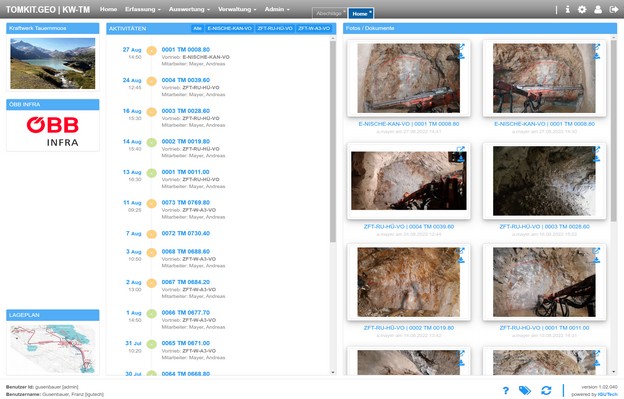Open ZFT-RU-HÜ-VO 0004 photo externally

pos(461,150)
